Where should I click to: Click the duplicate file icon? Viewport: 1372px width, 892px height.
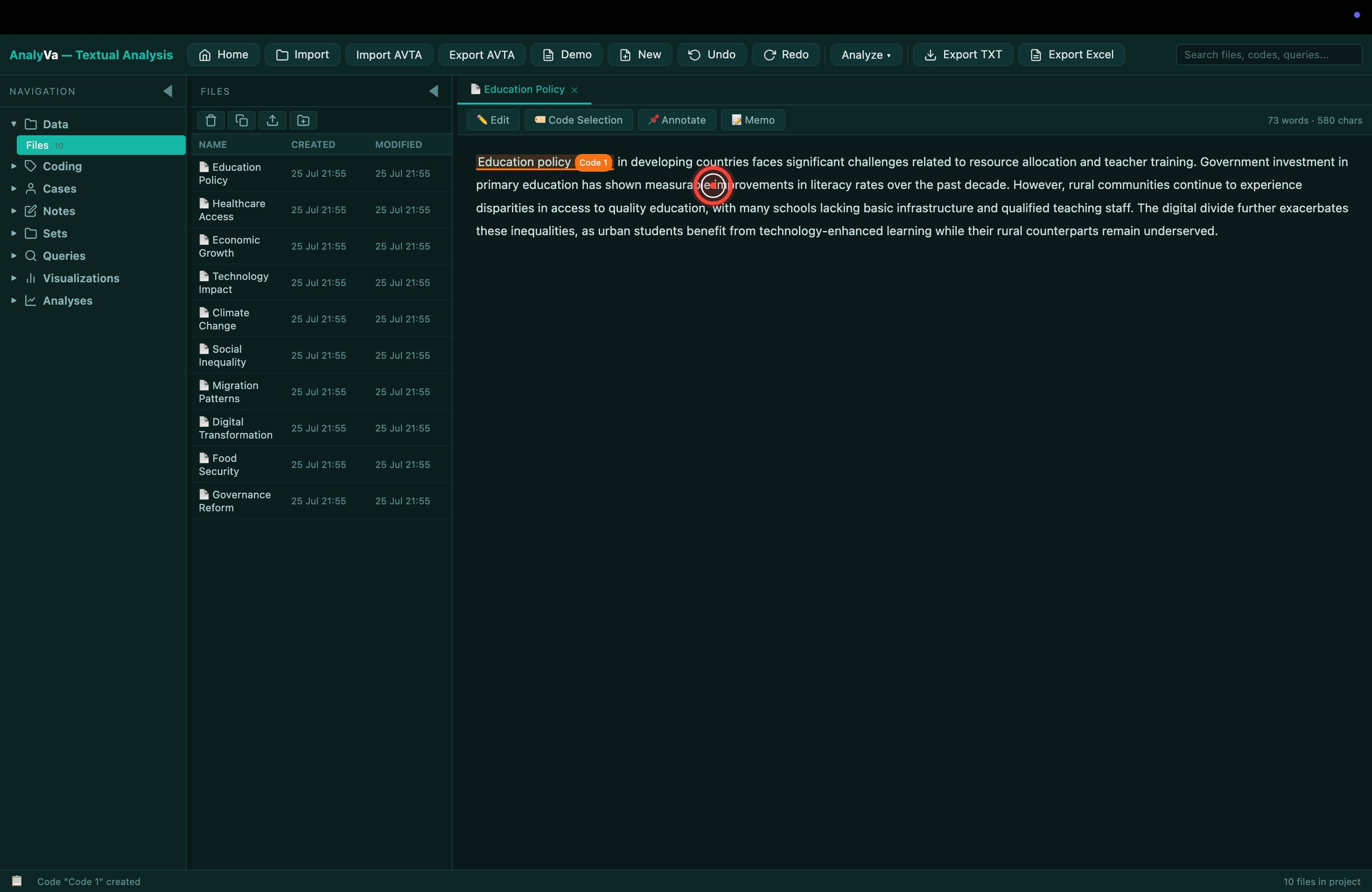tap(242, 120)
